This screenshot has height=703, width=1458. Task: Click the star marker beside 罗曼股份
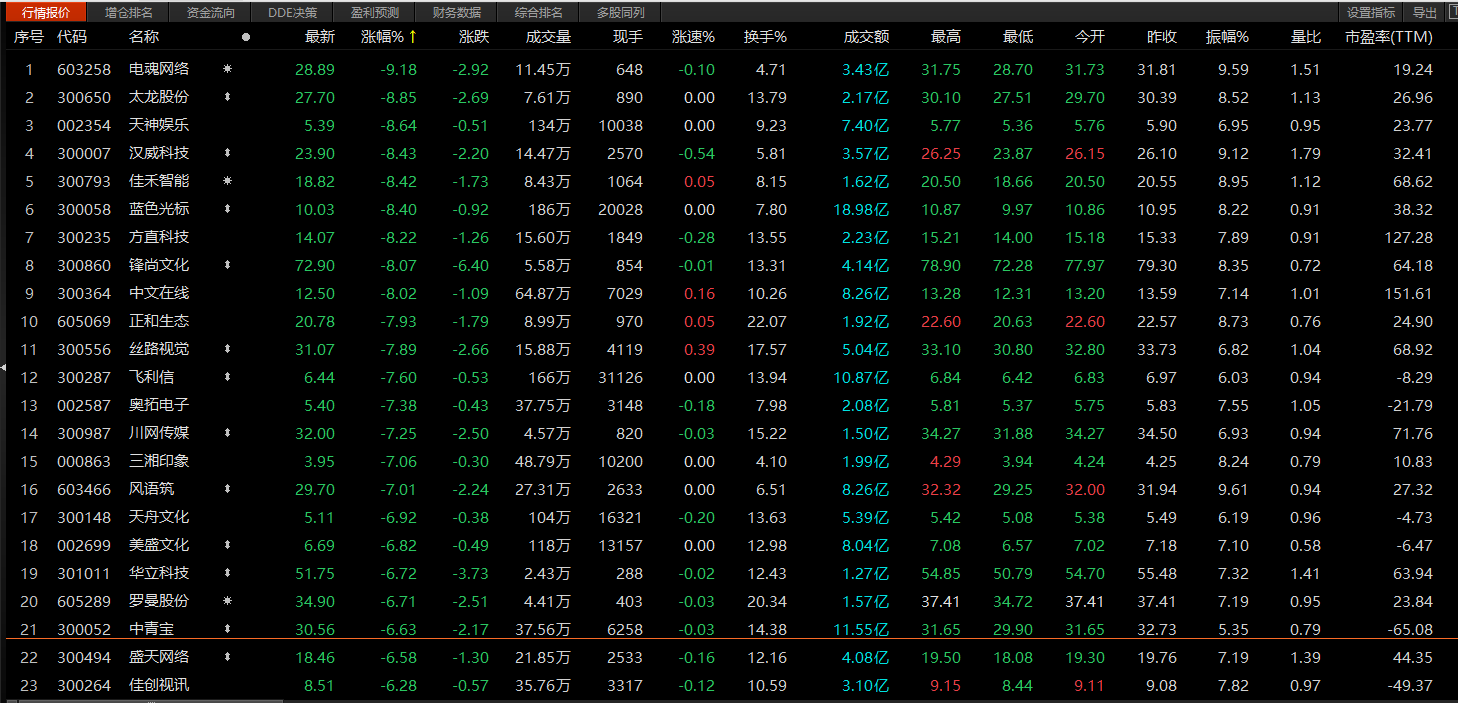tap(227, 602)
